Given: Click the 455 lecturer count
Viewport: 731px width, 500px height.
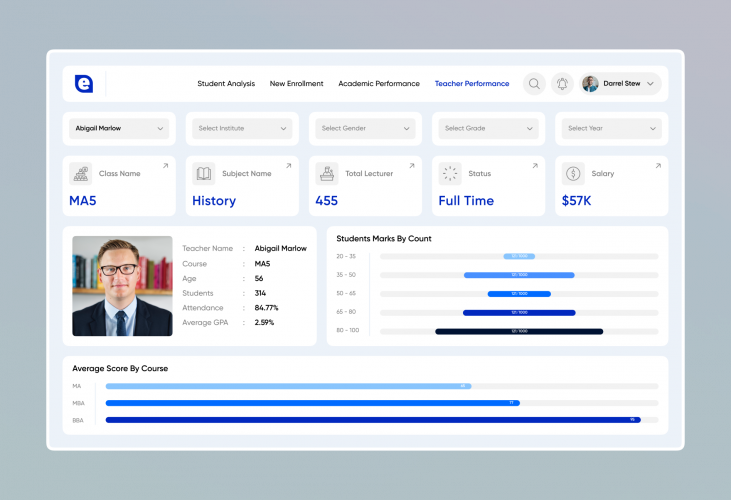Looking at the screenshot, I should pyautogui.click(x=326, y=201).
